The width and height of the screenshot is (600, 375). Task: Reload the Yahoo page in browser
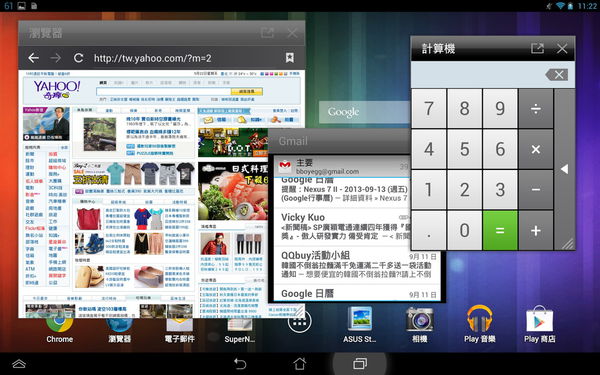point(78,58)
